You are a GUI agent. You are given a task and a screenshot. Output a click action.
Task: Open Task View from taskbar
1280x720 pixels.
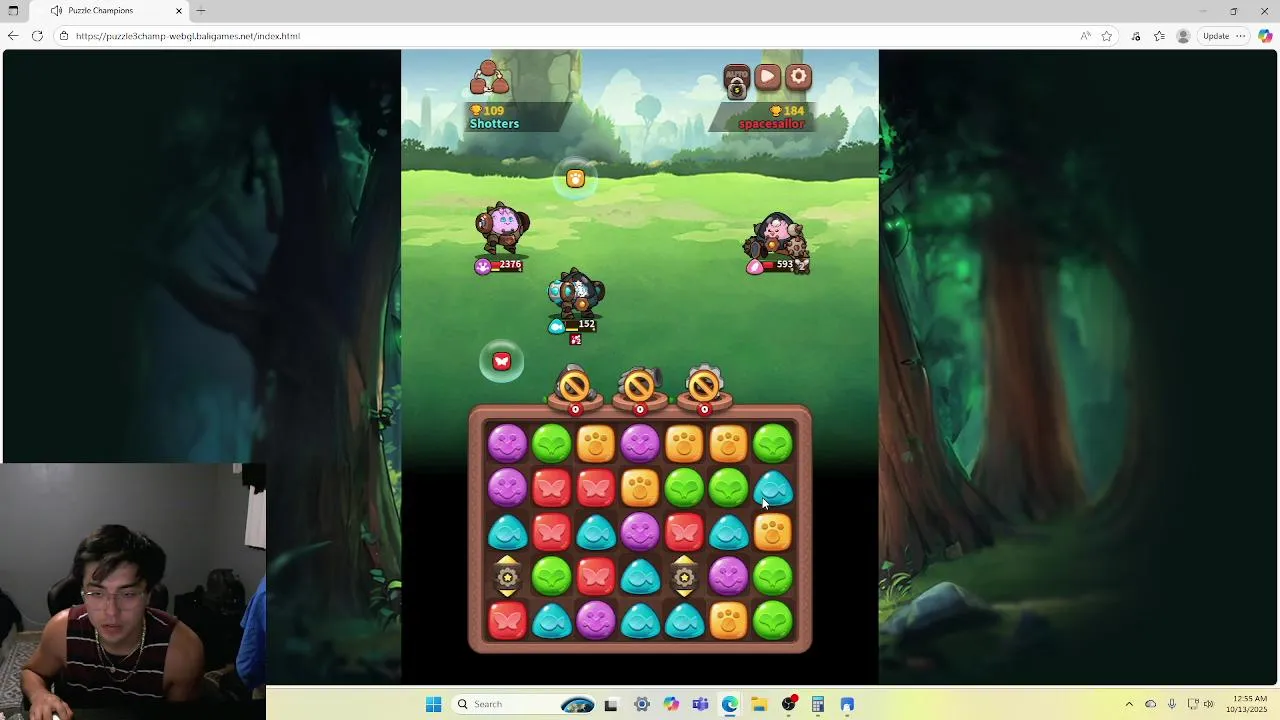(611, 704)
